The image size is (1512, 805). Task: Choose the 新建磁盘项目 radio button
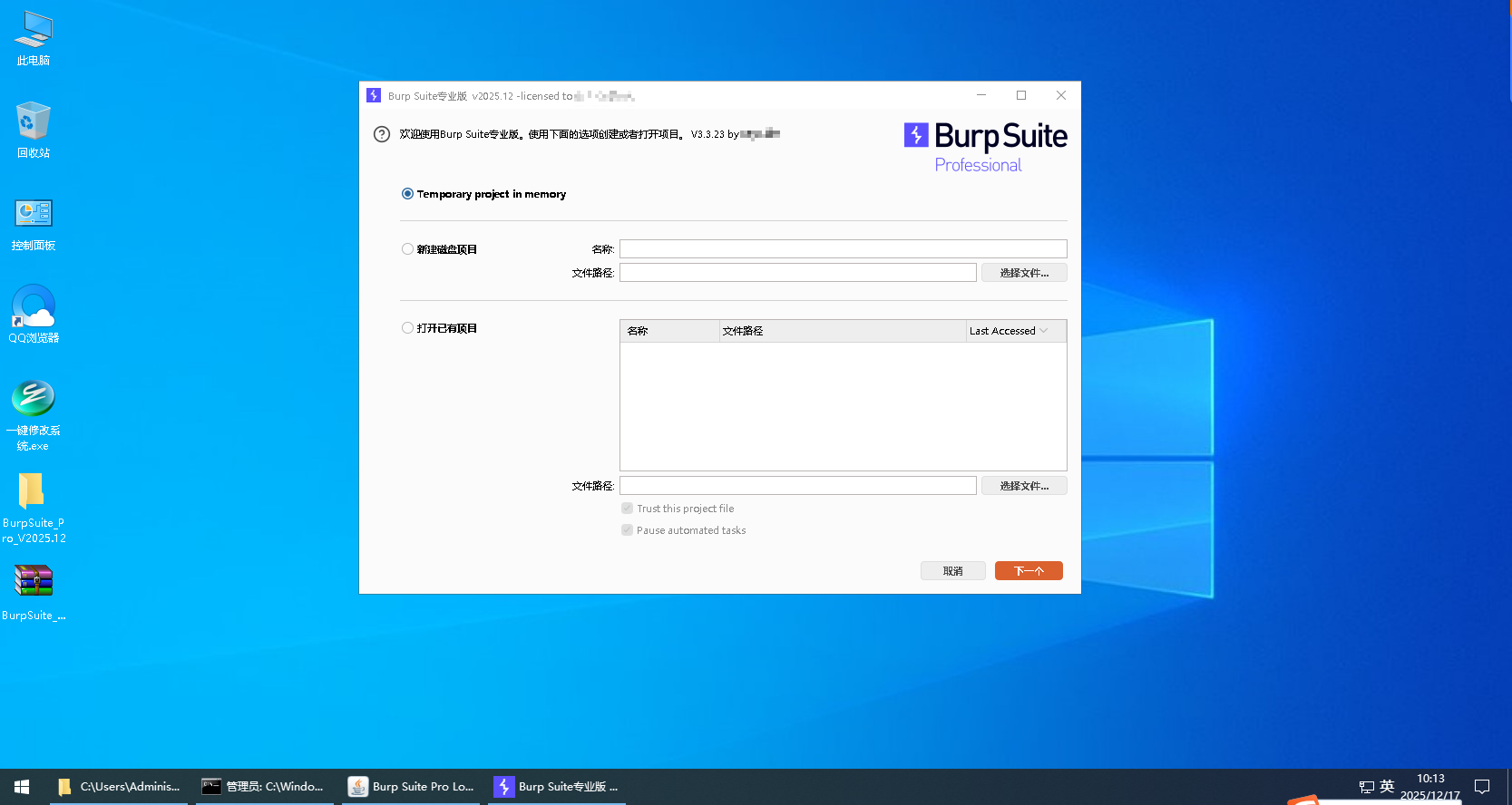(408, 249)
